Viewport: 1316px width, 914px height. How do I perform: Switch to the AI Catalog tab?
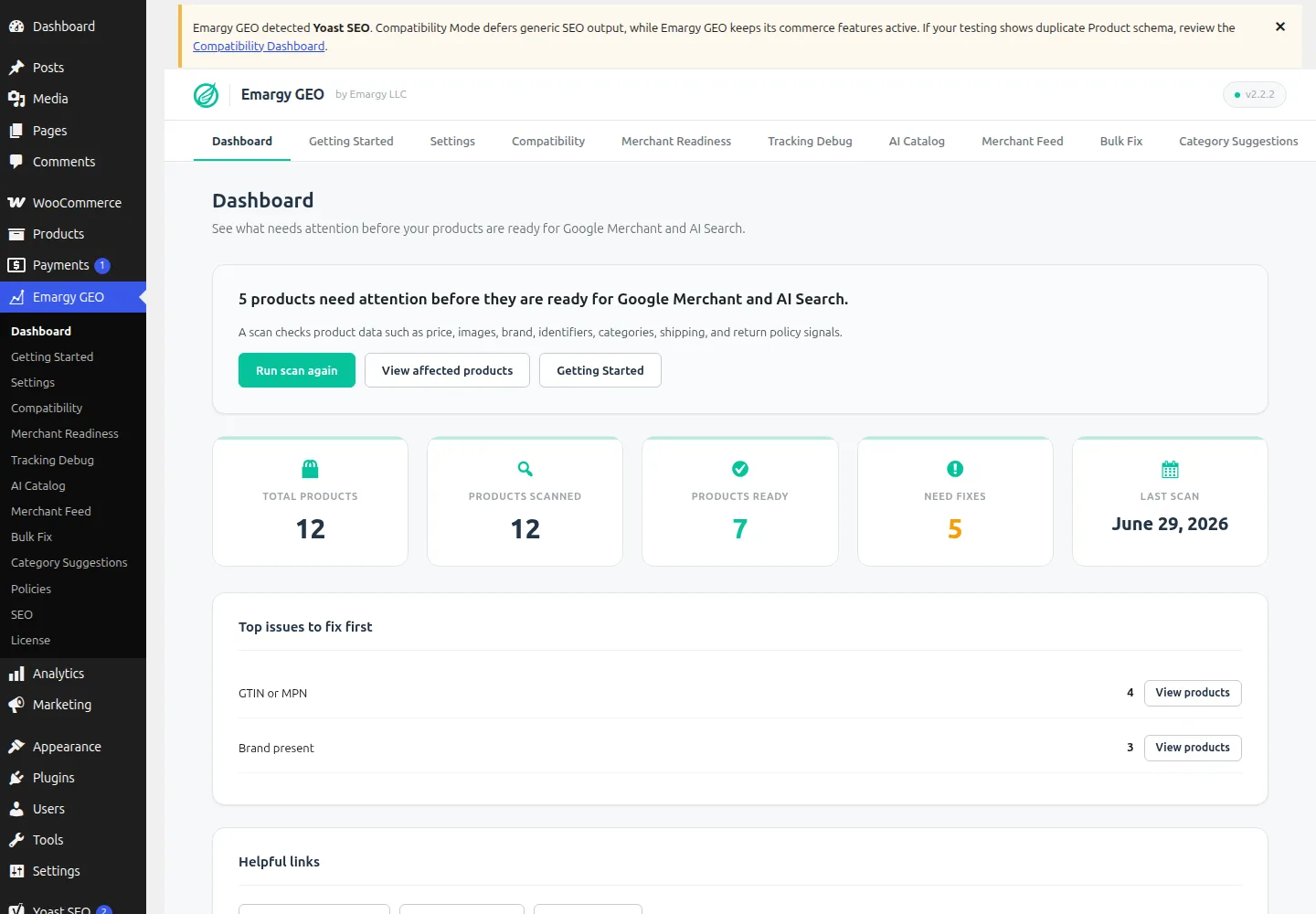coord(917,141)
